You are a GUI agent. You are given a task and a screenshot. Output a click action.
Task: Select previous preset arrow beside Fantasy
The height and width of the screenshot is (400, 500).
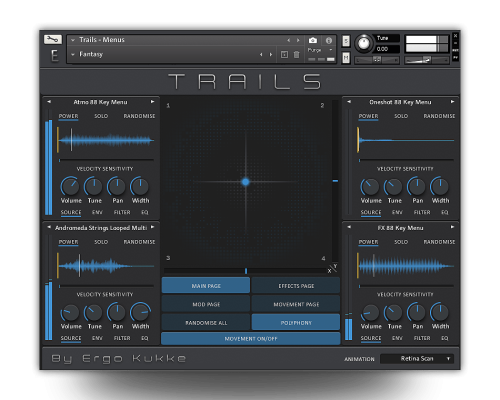[x=261, y=54]
